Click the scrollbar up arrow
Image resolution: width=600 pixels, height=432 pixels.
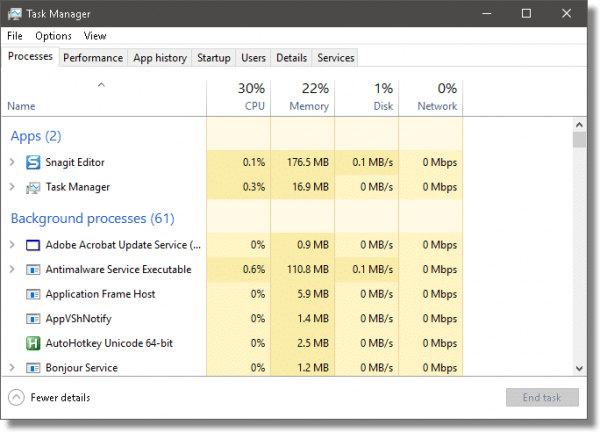579,125
